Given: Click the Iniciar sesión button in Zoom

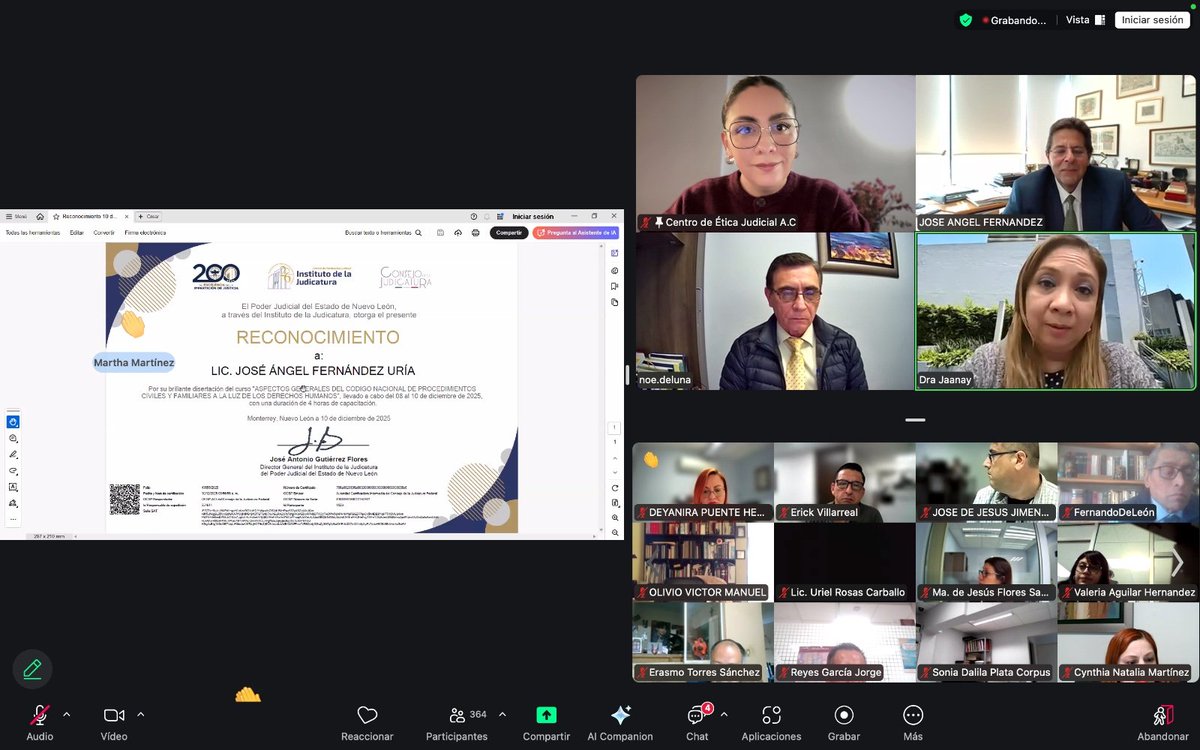Looking at the screenshot, I should 1152,20.
